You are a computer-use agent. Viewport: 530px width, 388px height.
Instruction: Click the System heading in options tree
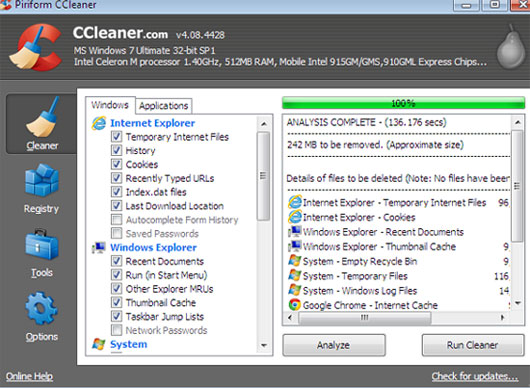pyautogui.click(x=129, y=344)
